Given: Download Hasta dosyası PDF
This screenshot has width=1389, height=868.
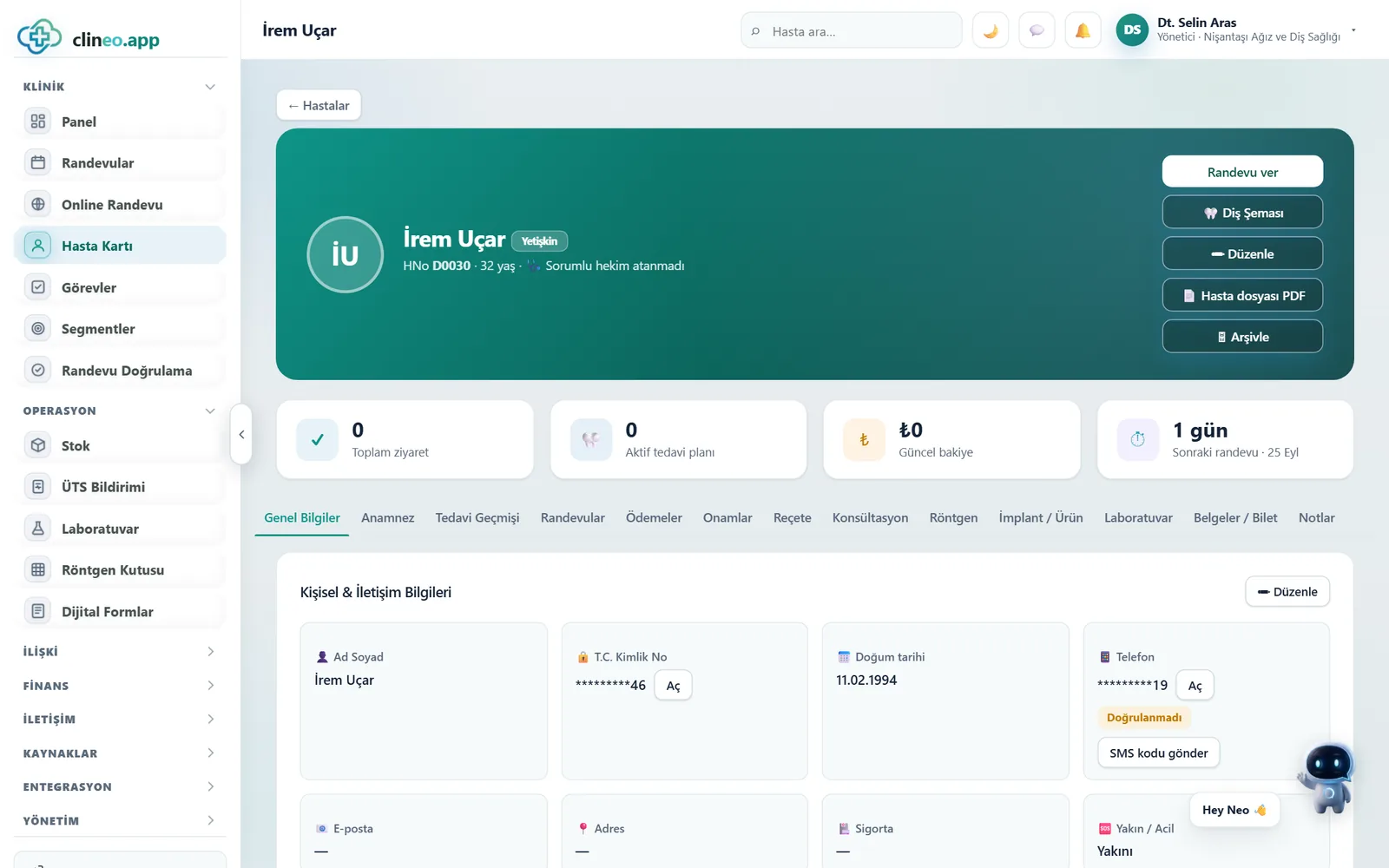Looking at the screenshot, I should (1242, 295).
